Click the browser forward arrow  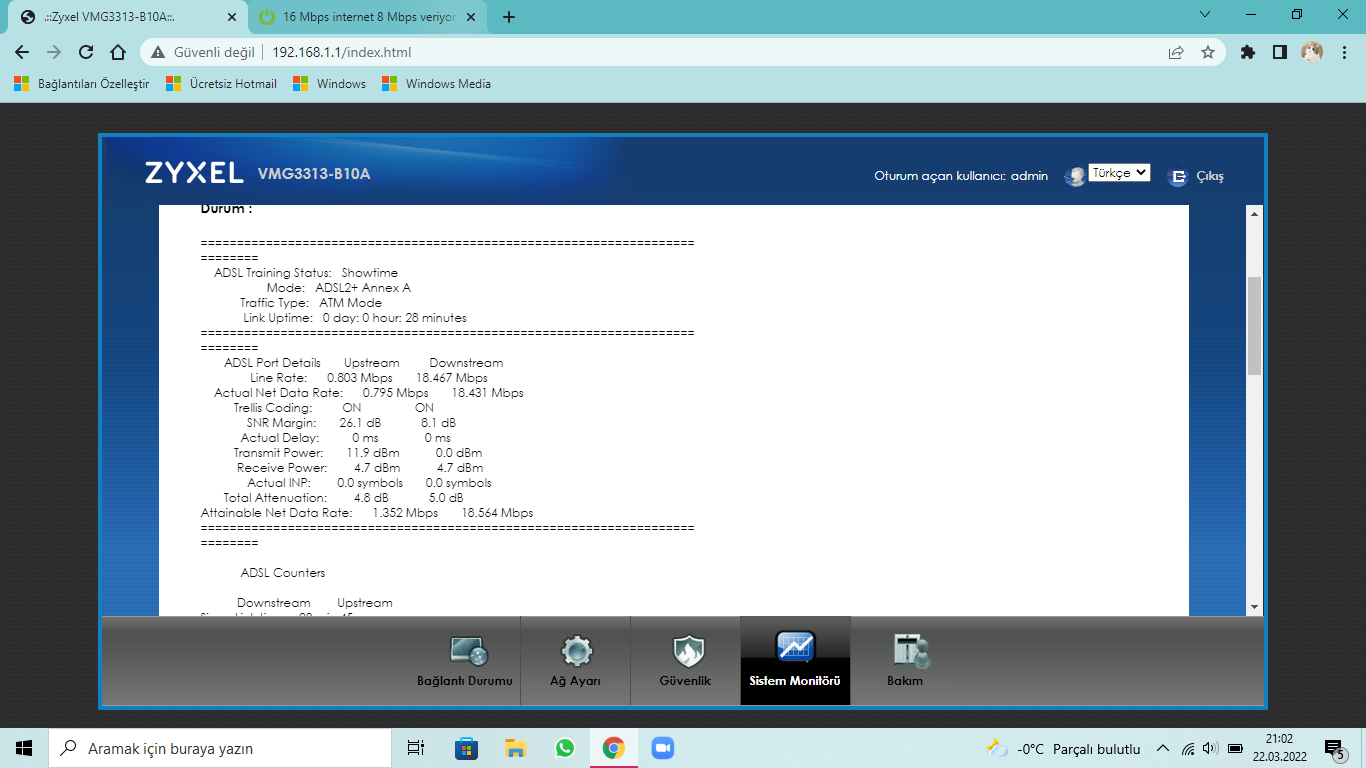[x=54, y=52]
